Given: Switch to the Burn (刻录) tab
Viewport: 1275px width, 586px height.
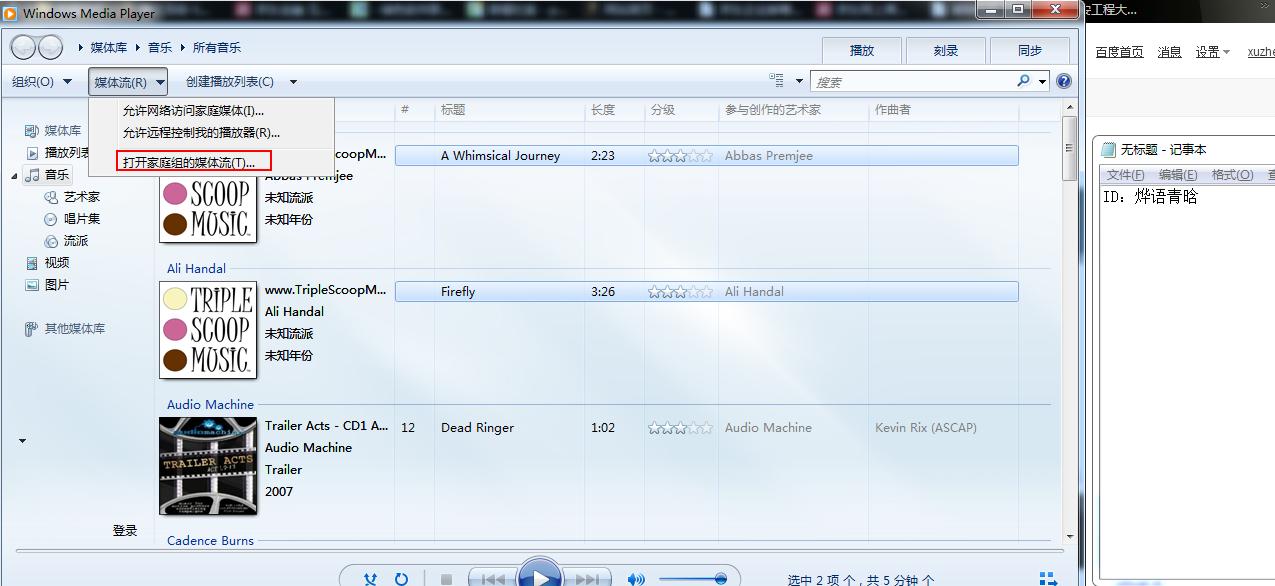Looking at the screenshot, I should tap(945, 51).
